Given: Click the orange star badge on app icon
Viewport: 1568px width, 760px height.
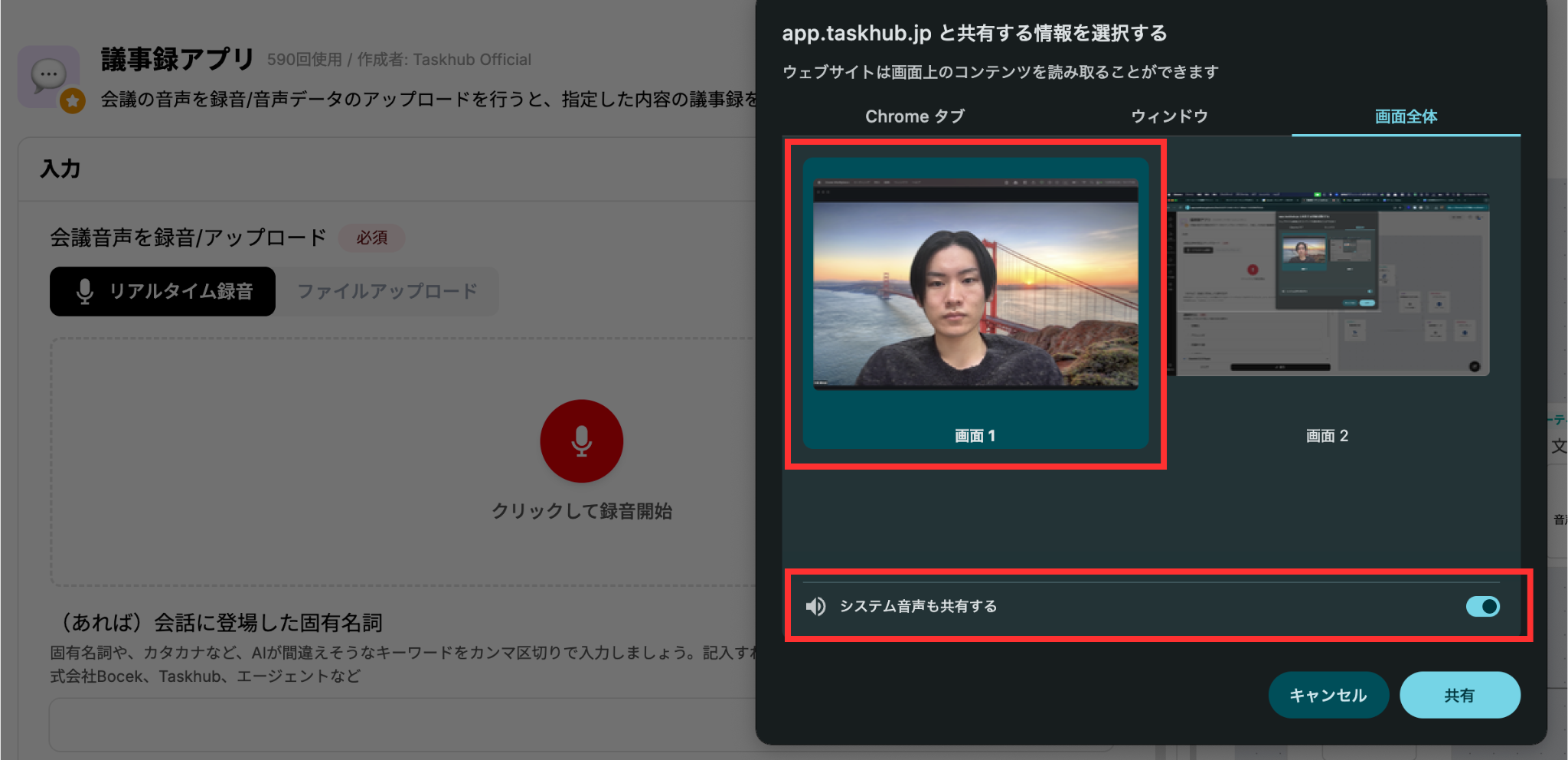Looking at the screenshot, I should 73,101.
